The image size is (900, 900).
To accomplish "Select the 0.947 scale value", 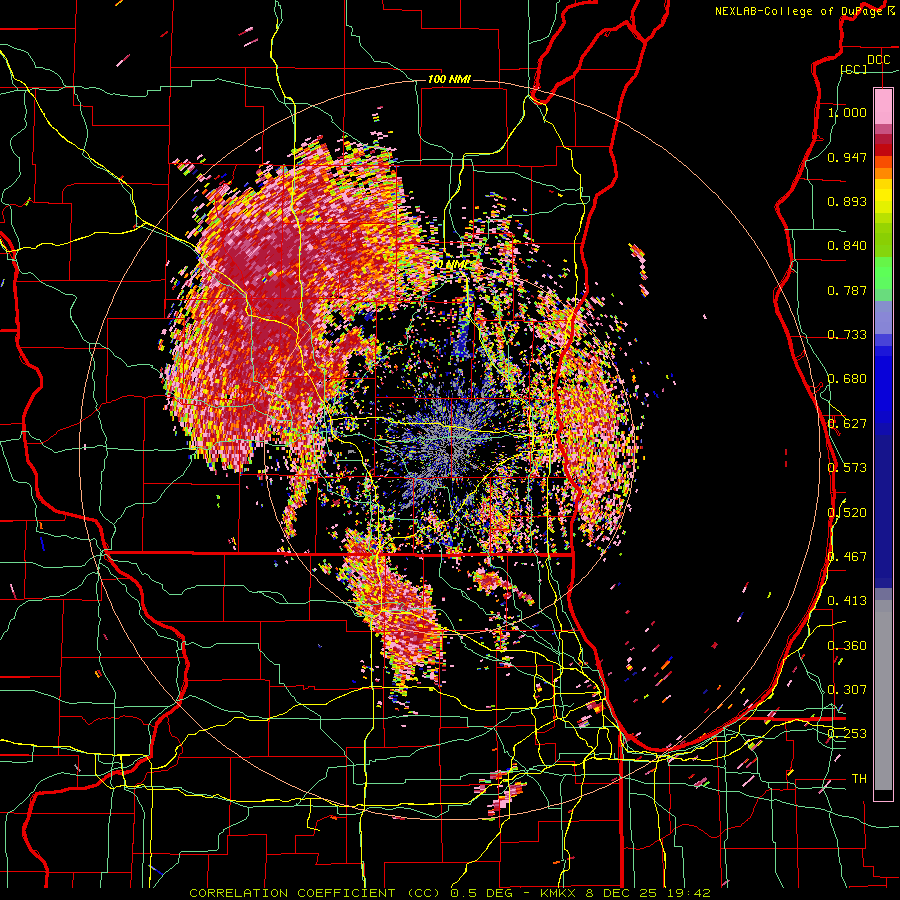I will click(847, 157).
